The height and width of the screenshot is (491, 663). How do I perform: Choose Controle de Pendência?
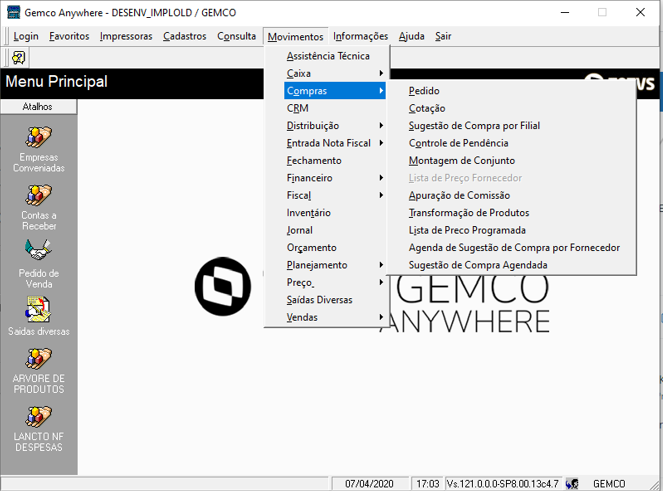[x=511, y=143]
